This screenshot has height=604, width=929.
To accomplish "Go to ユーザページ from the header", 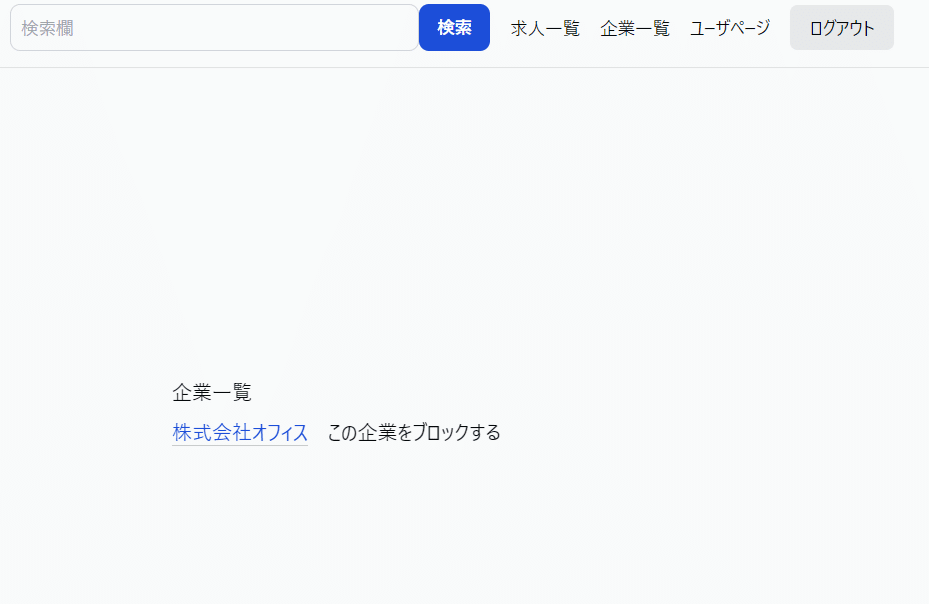I will pos(730,28).
